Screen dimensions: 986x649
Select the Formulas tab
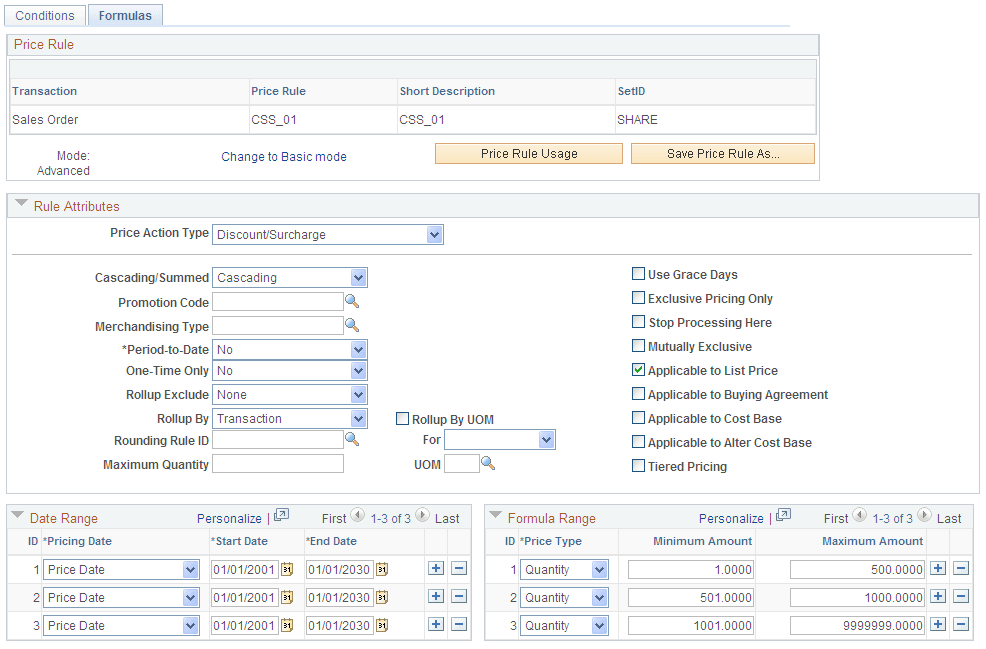point(125,15)
